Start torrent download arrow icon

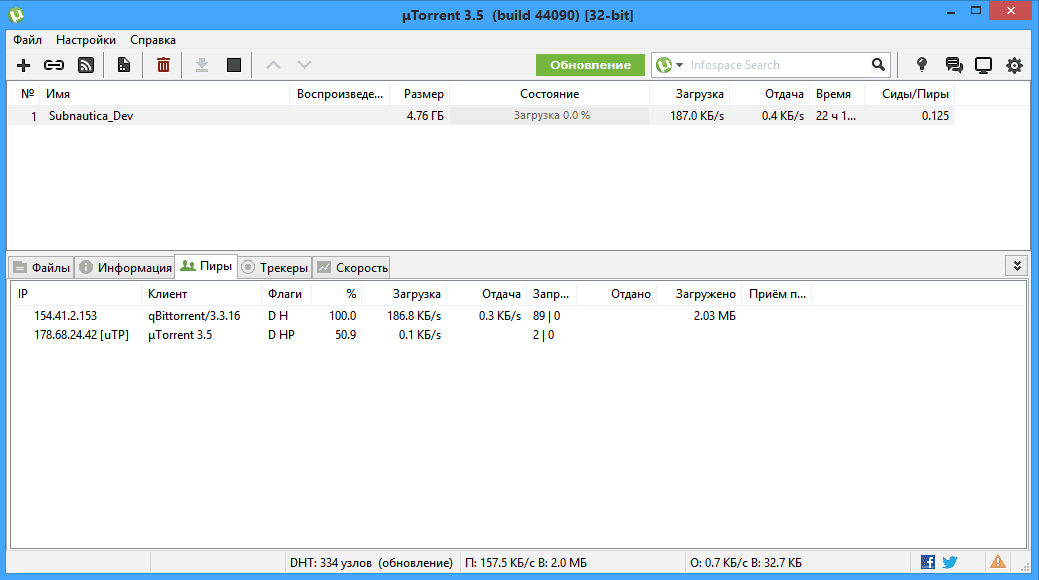click(202, 65)
